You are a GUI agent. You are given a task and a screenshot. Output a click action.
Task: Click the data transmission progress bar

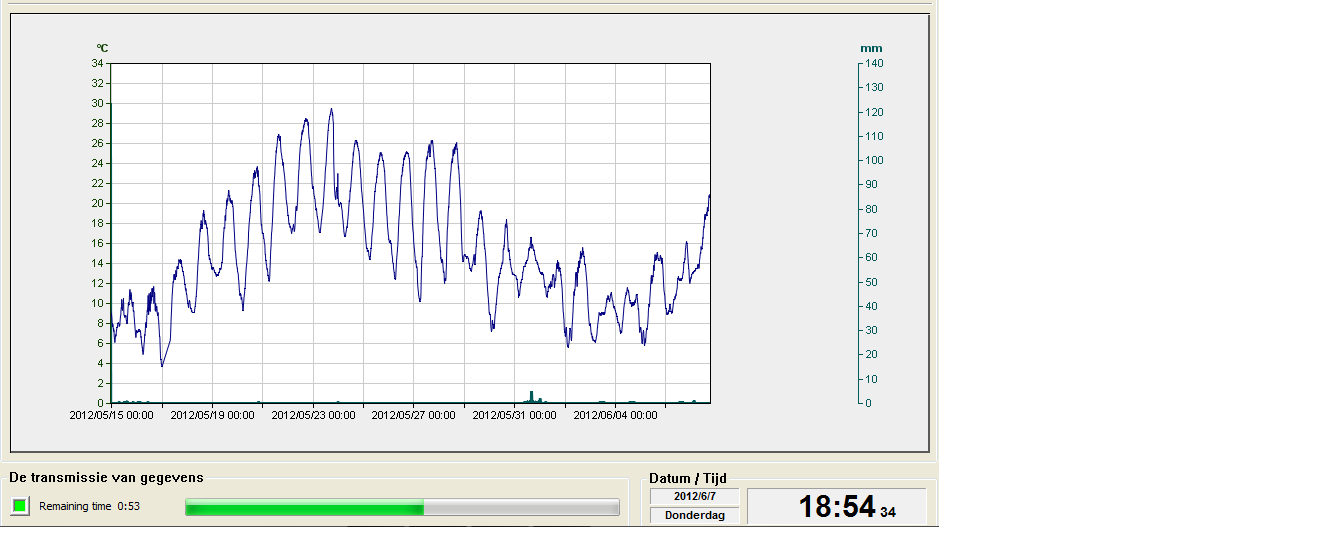click(x=402, y=508)
